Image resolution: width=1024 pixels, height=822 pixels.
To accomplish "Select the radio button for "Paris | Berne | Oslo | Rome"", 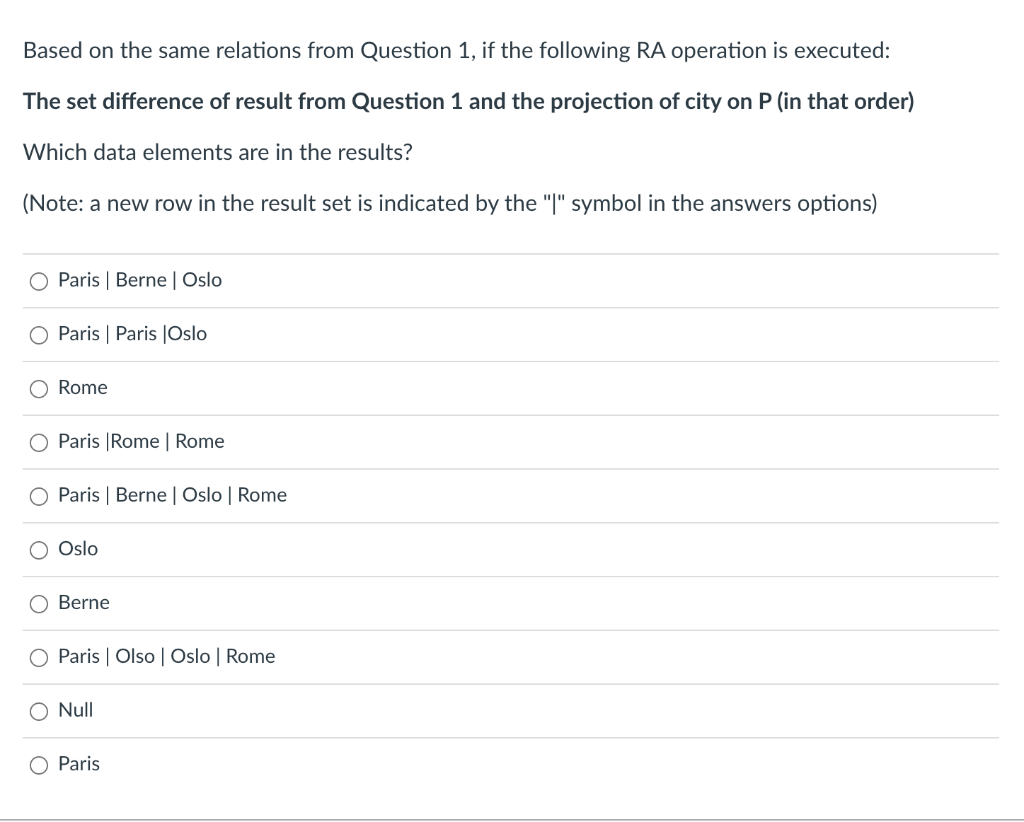I will coord(38,495).
